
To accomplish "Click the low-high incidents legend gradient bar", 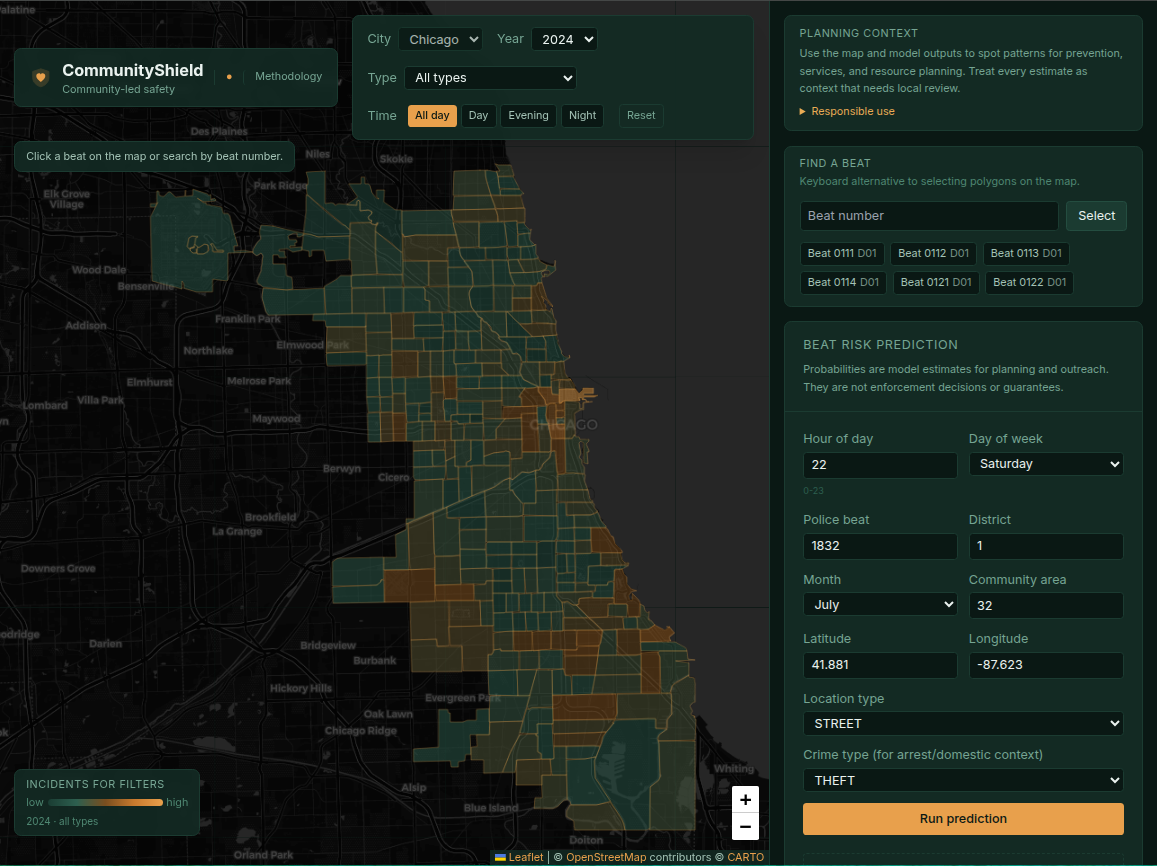I will click(106, 803).
